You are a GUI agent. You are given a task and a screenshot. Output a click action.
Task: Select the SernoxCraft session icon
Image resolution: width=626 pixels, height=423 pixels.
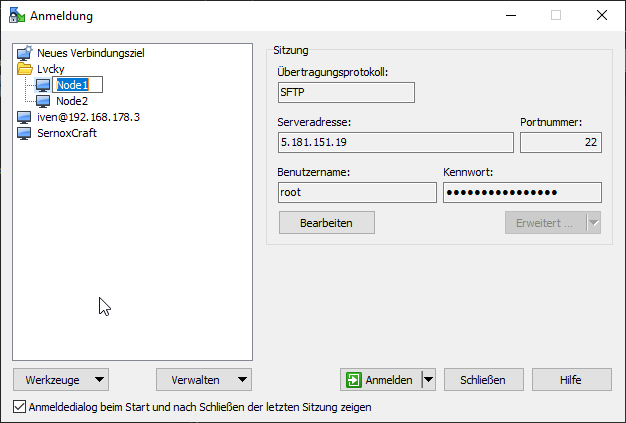25,133
